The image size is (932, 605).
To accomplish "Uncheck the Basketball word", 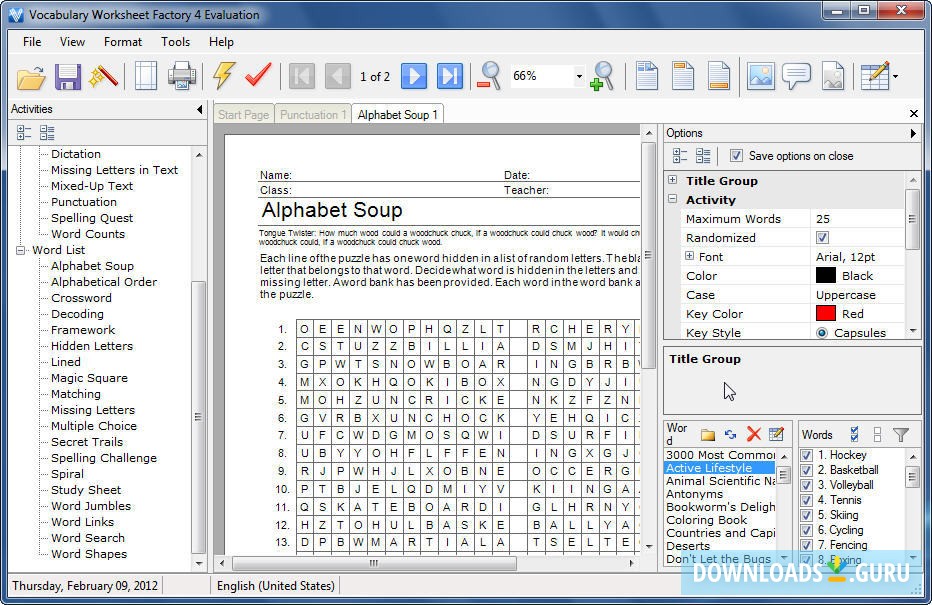I will coord(807,470).
